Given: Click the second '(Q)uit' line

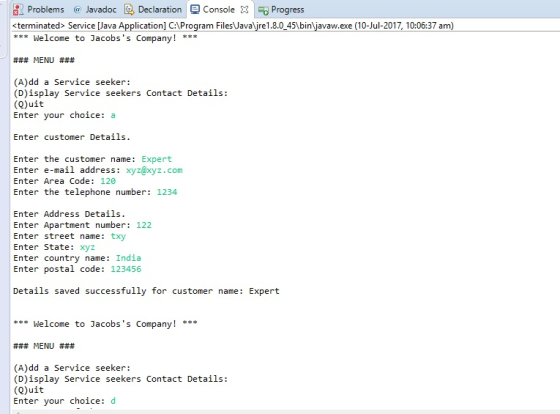Looking at the screenshot, I should pos(29,390).
